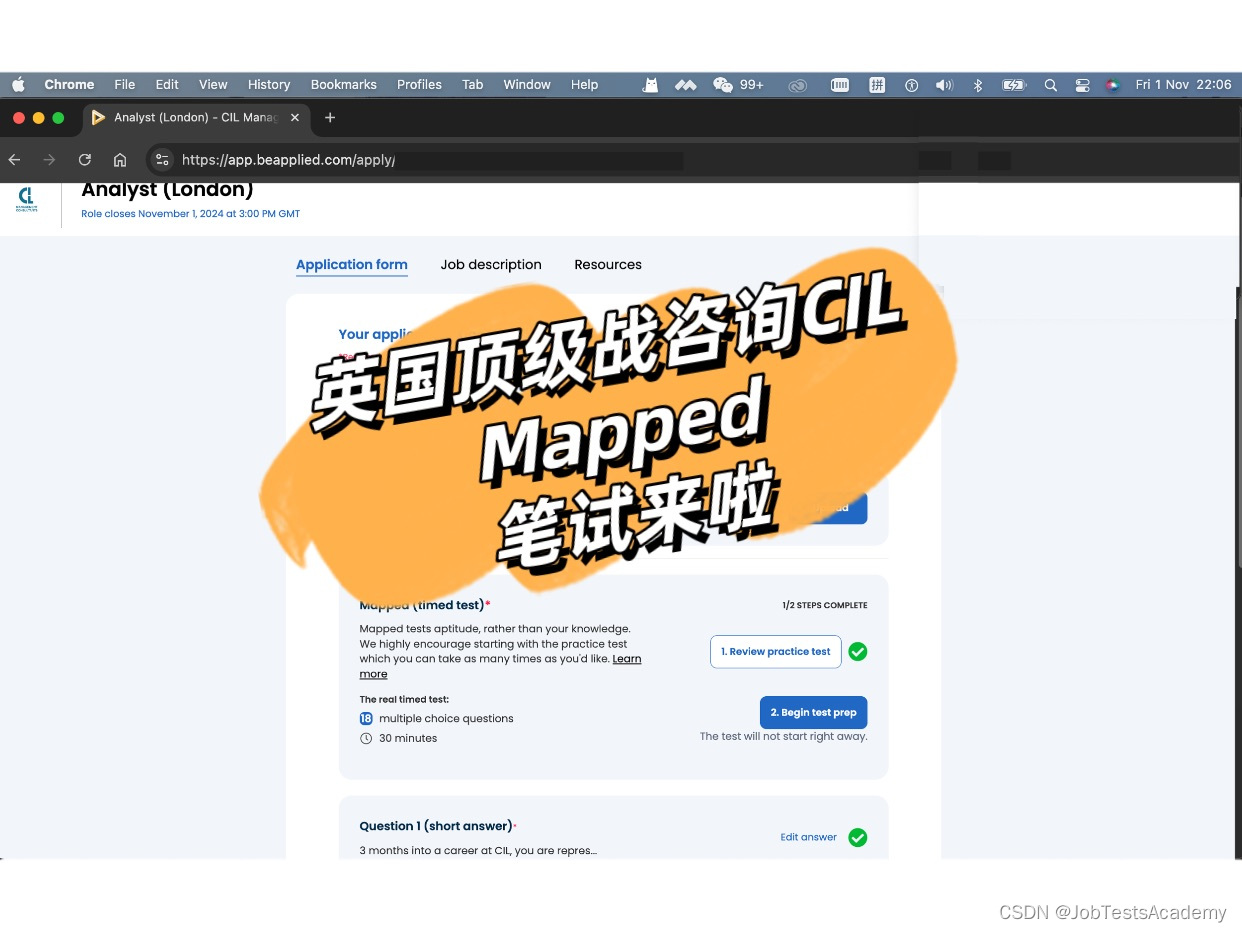Click the Mapped (timed test) heading

pyautogui.click(x=424, y=605)
